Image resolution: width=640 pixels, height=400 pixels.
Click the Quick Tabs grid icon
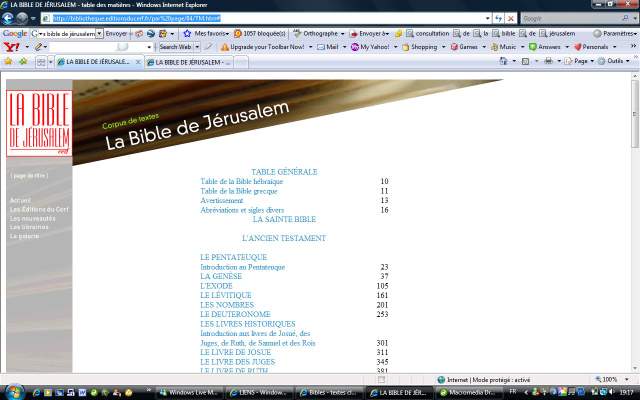[x=41, y=62]
